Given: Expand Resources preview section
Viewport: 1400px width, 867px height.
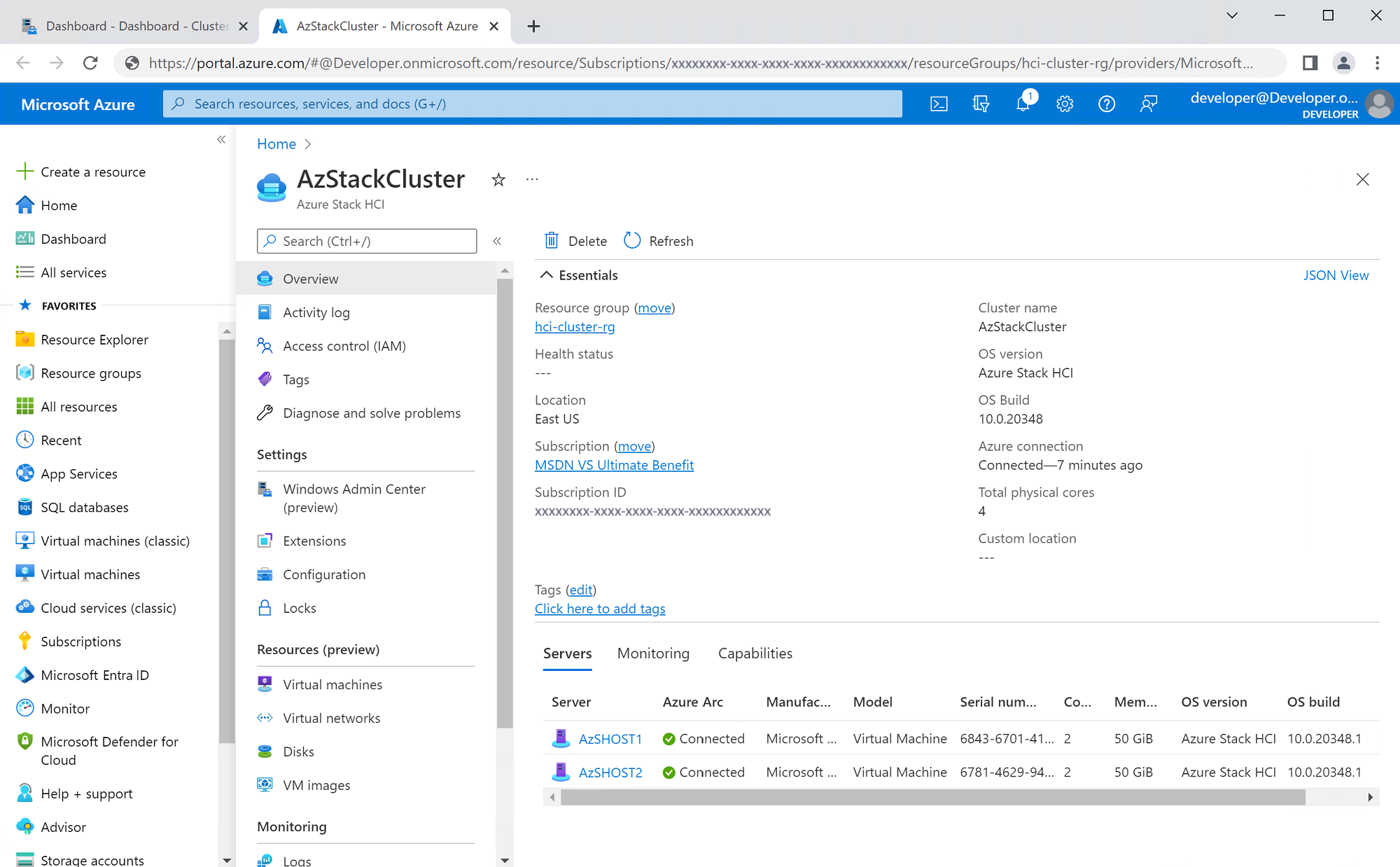Looking at the screenshot, I should (x=317, y=648).
